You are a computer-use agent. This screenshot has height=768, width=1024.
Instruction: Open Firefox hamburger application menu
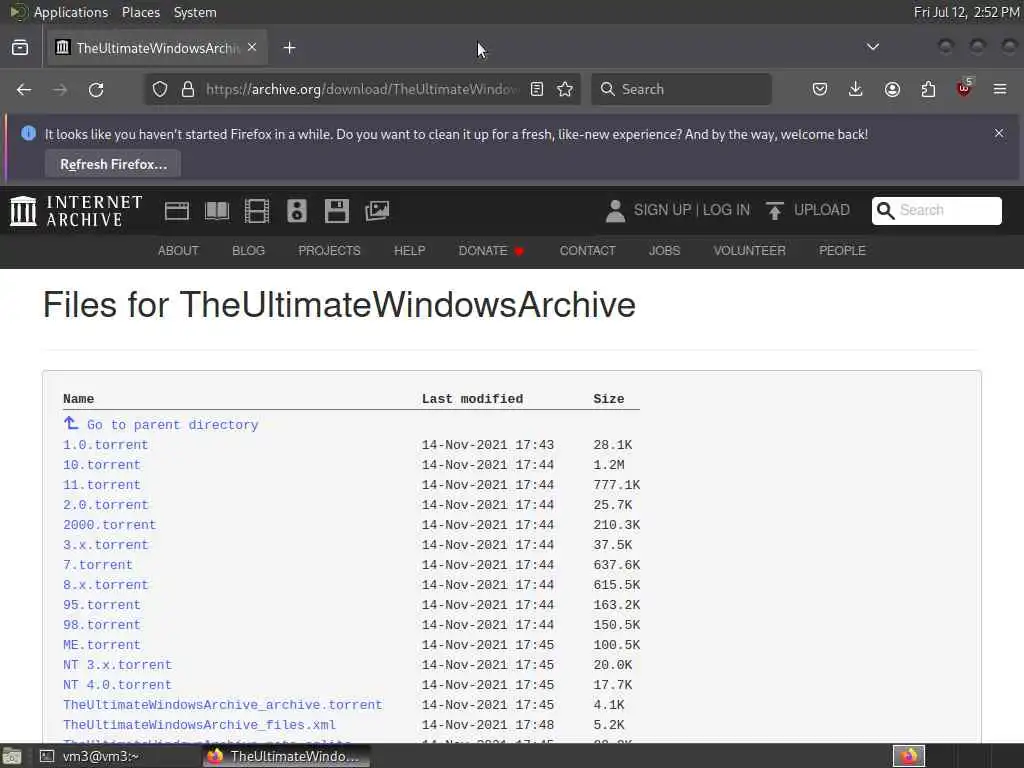pyautogui.click(x=1000, y=89)
